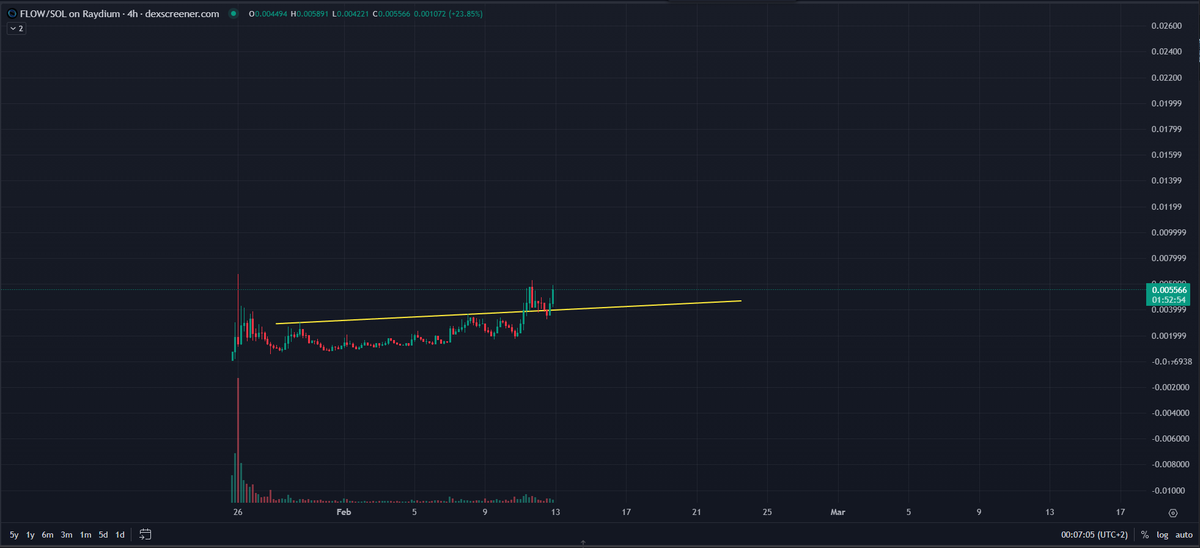Click the FLOW/SOL on Raydium chart title
The width and height of the screenshot is (1200, 548).
point(120,14)
